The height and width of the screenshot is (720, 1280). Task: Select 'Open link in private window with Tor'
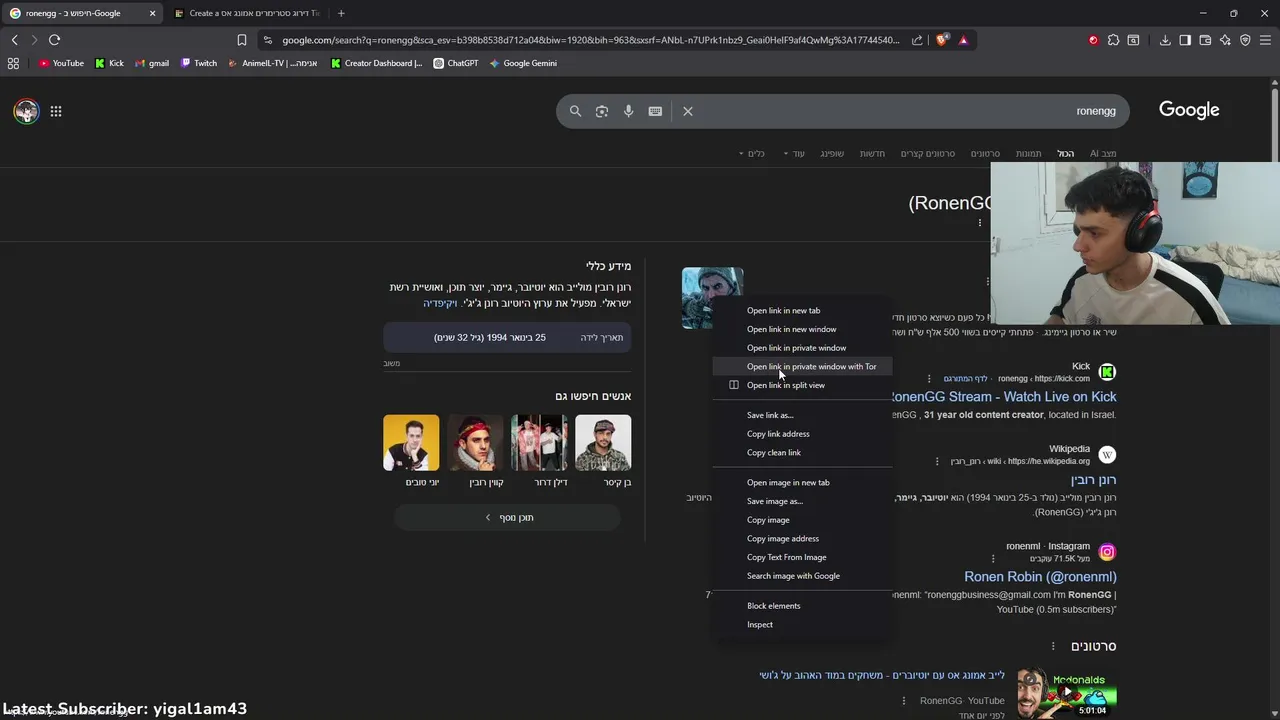point(802,366)
